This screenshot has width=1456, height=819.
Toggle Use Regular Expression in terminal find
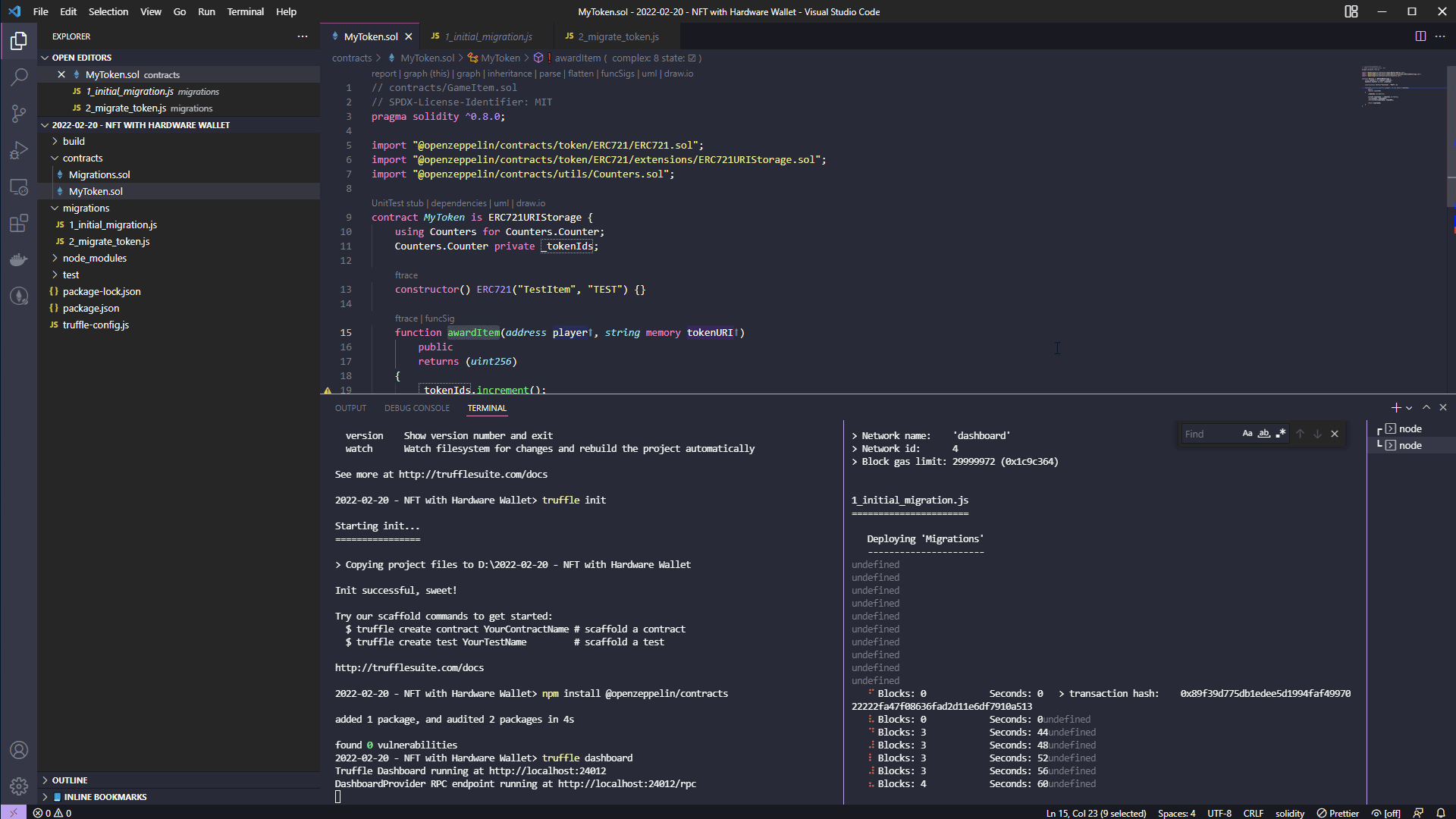pyautogui.click(x=1281, y=434)
